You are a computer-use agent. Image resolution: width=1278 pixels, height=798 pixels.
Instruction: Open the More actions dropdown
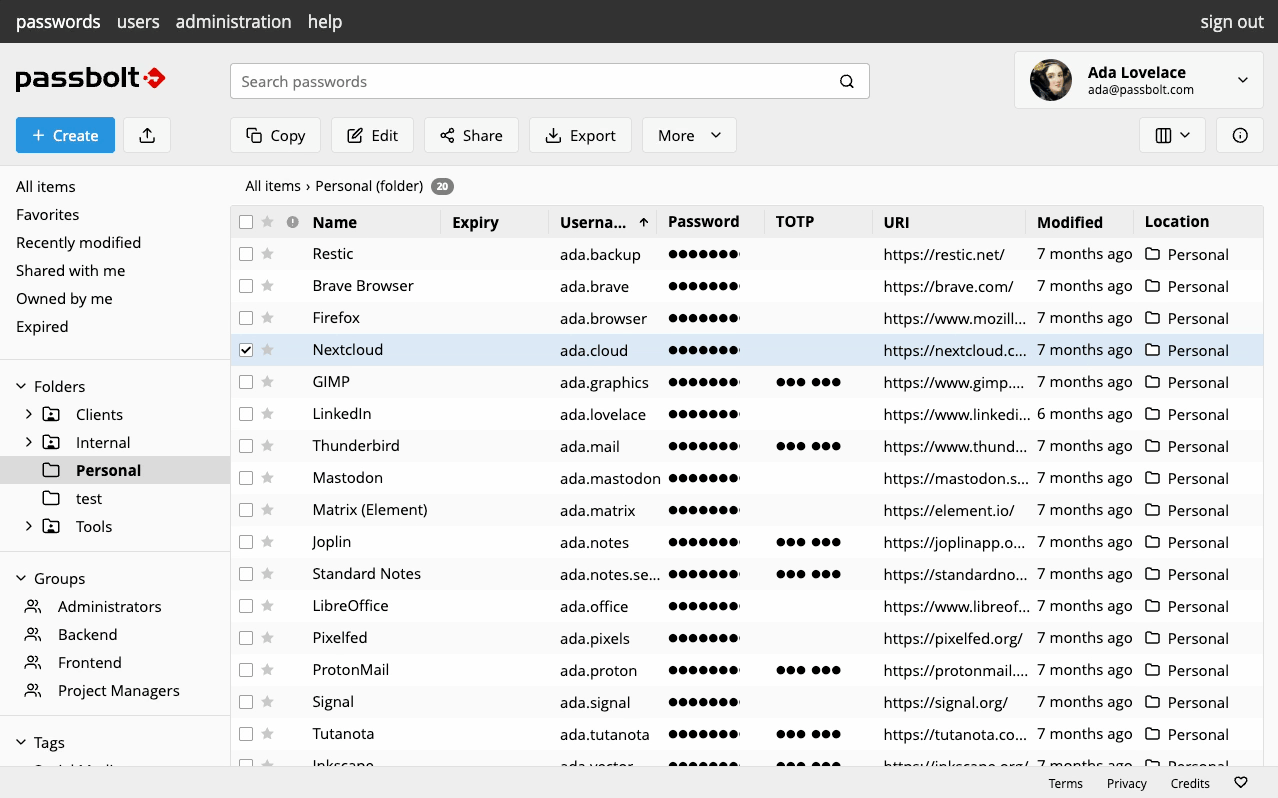pos(689,136)
